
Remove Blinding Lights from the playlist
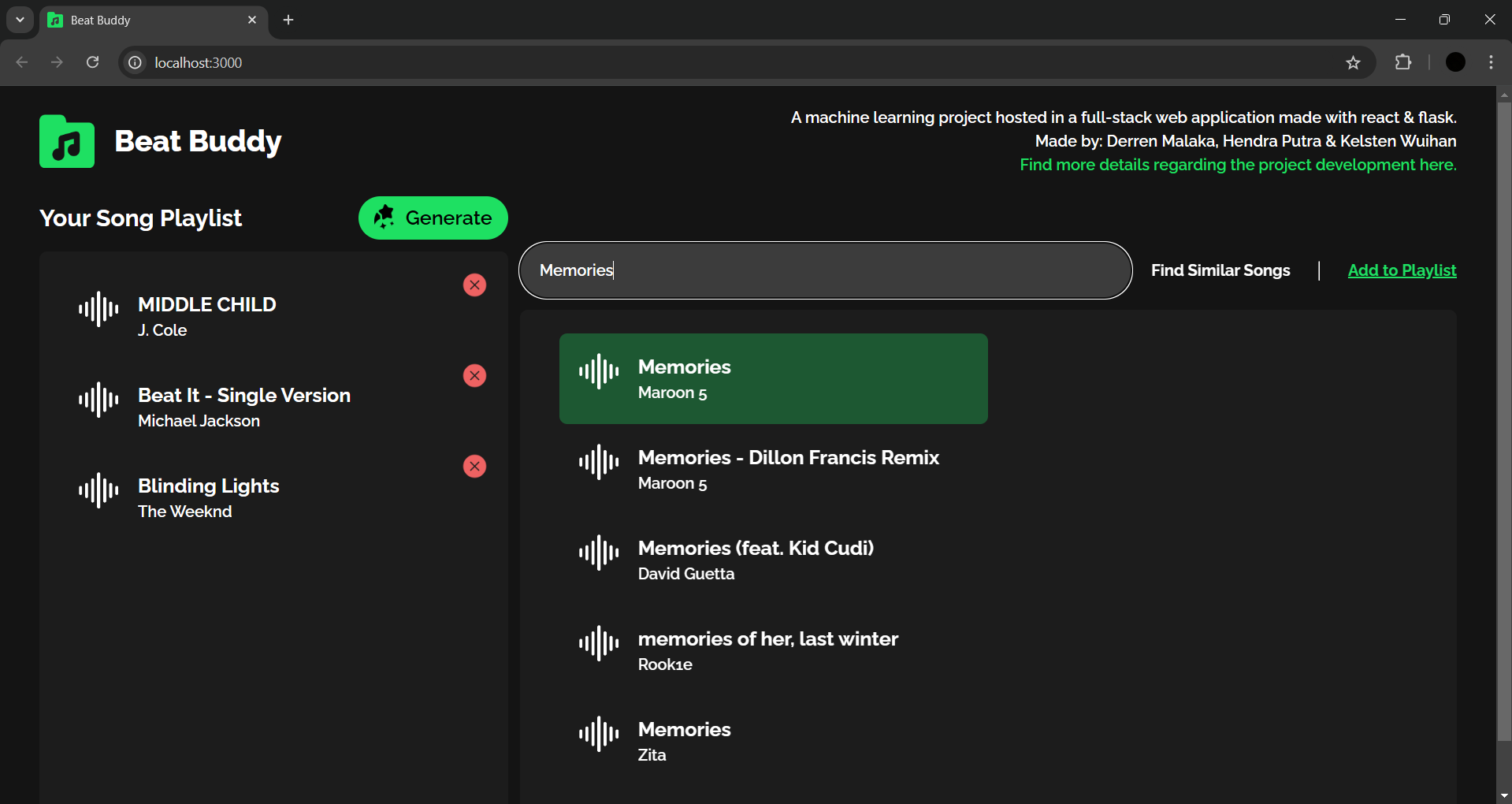tap(474, 466)
